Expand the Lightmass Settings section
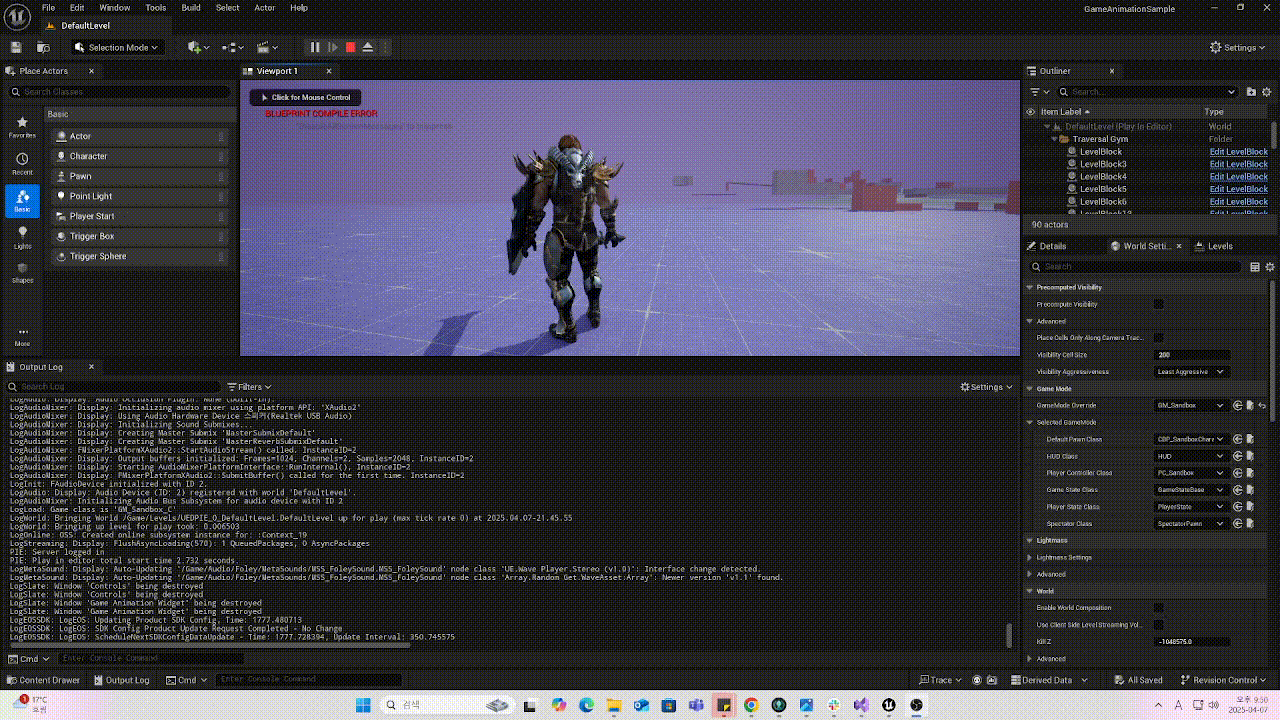The width and height of the screenshot is (1280, 720). [1031, 557]
